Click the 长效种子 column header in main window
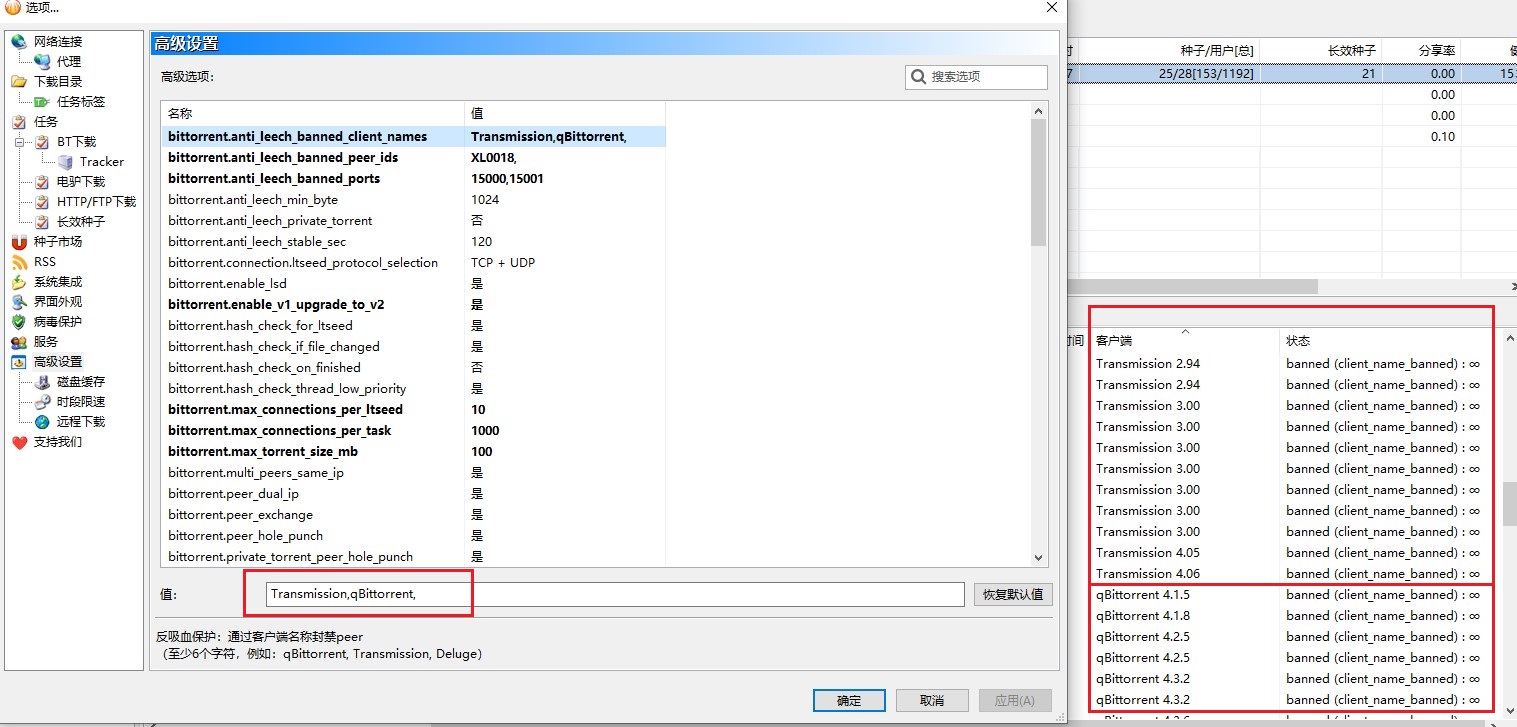Image resolution: width=1517 pixels, height=727 pixels. [x=1321, y=50]
